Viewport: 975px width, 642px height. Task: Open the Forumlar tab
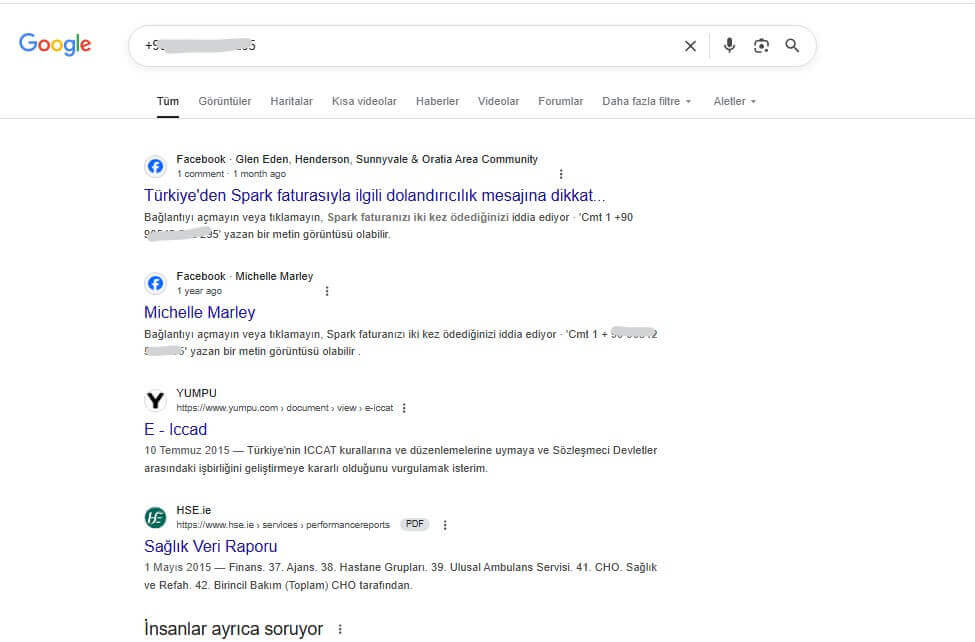click(560, 101)
